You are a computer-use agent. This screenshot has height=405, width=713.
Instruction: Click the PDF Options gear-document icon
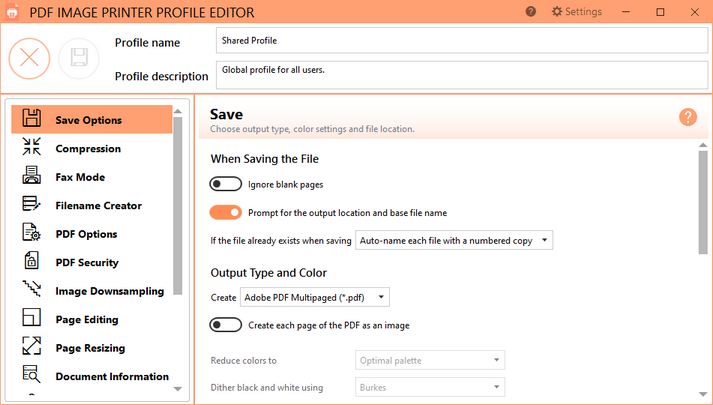click(31, 232)
